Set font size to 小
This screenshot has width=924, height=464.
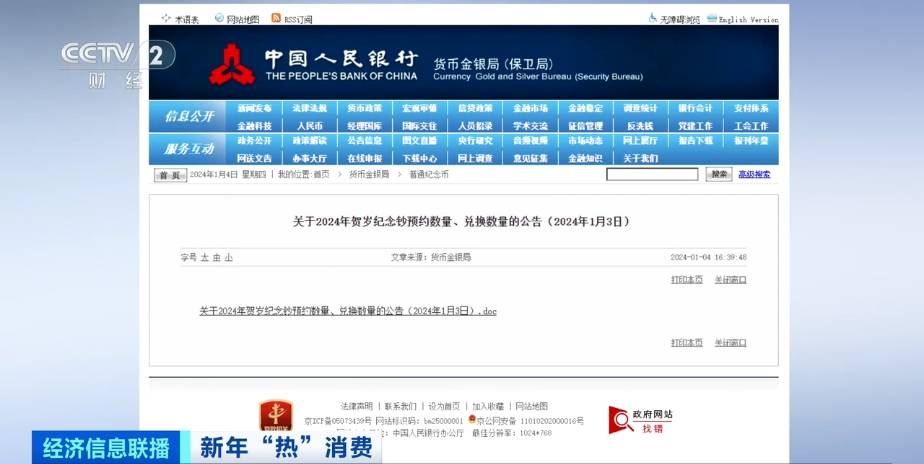point(229,258)
